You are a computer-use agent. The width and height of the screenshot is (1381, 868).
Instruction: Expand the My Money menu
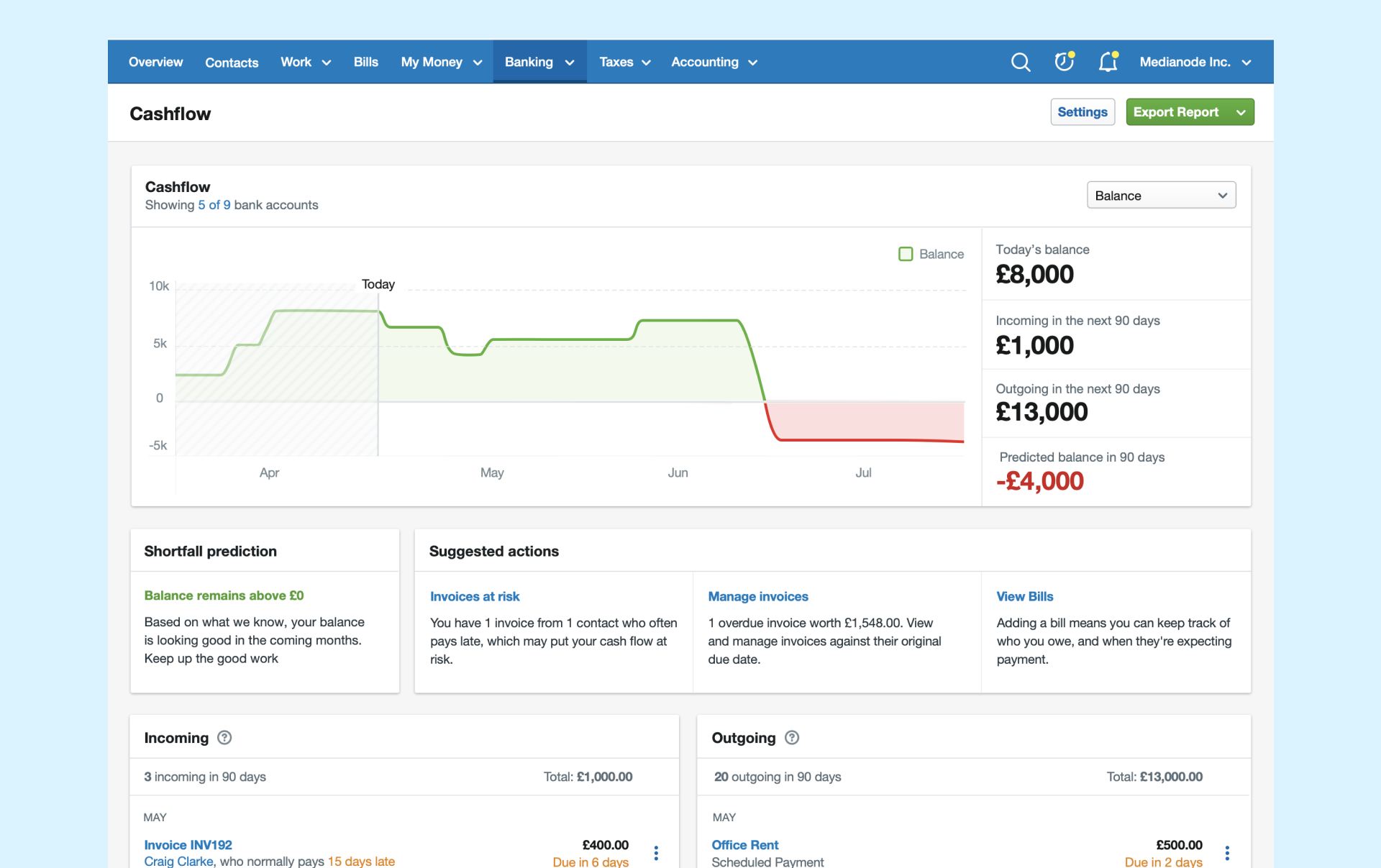(441, 63)
